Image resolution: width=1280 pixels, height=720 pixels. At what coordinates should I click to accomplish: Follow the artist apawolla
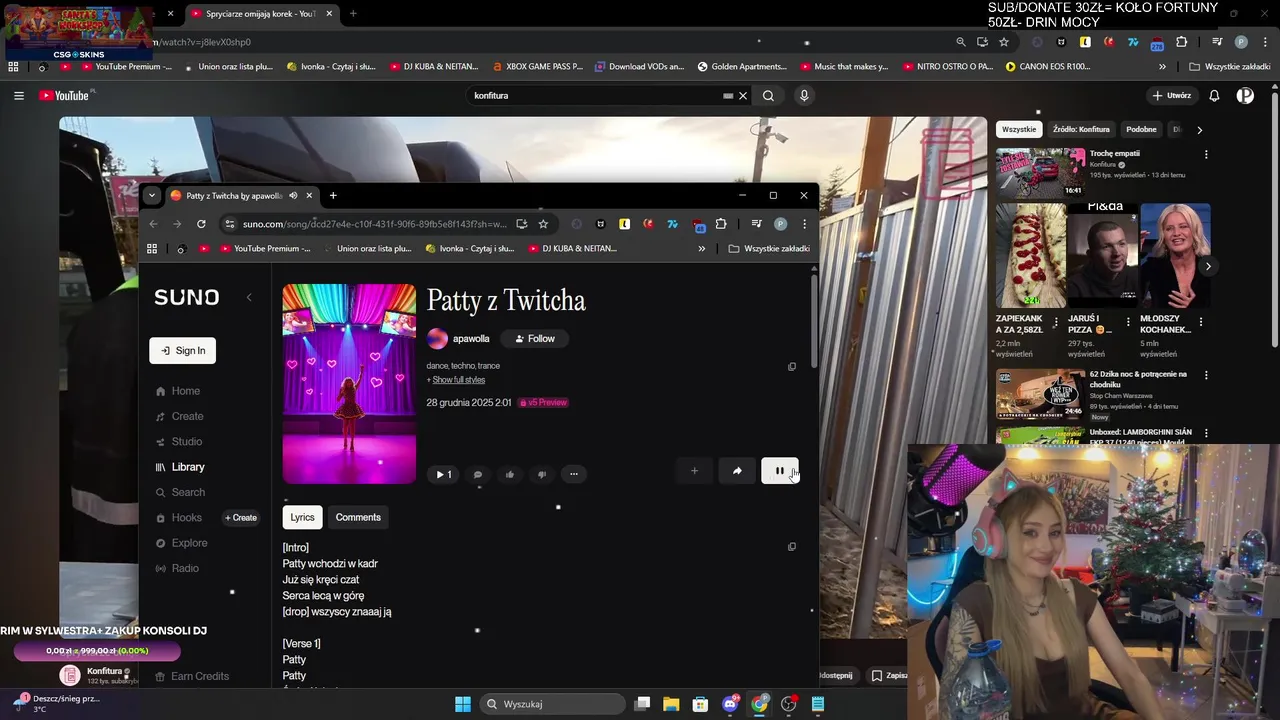click(x=535, y=339)
